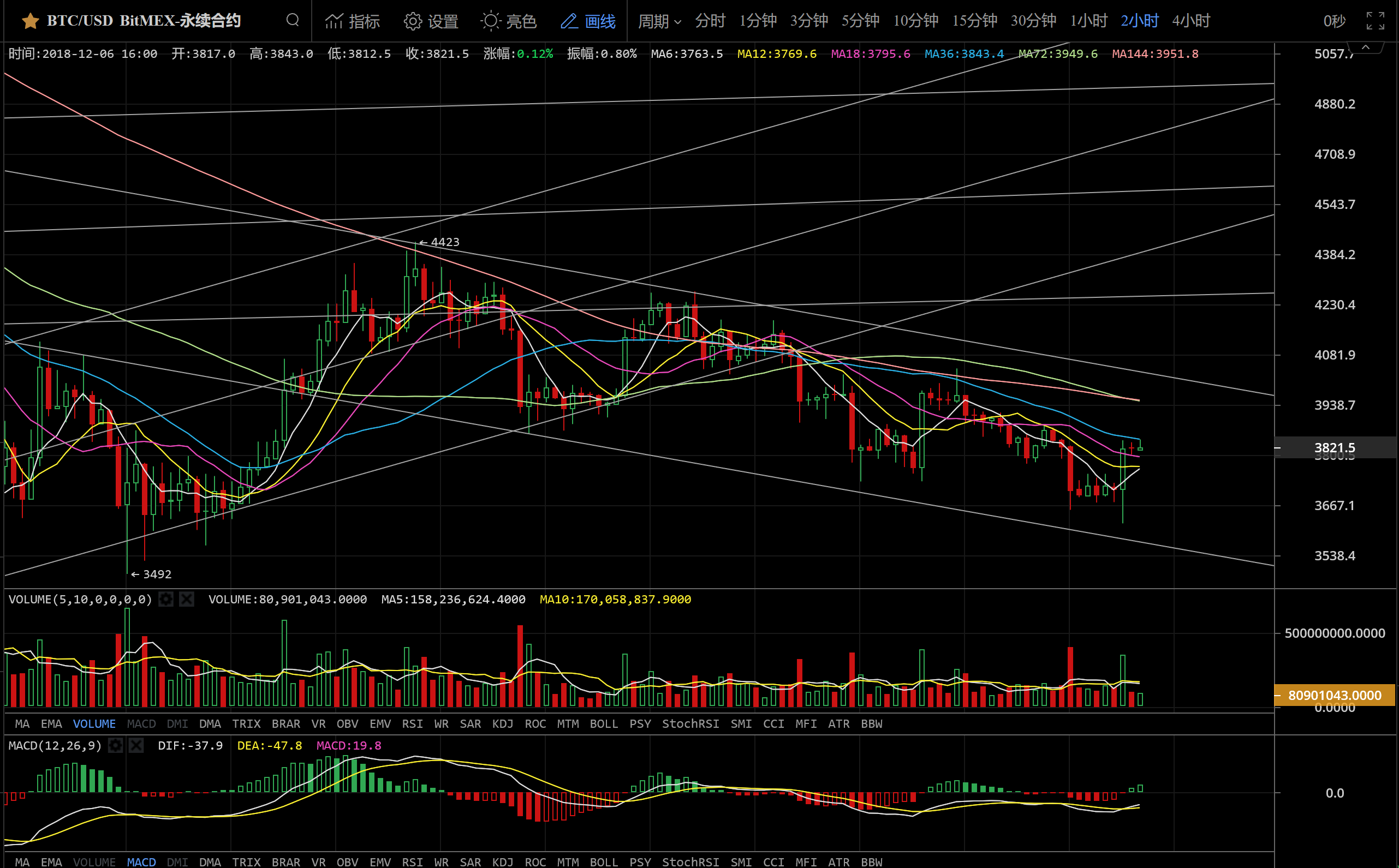Select RSI in the volume panel's indicator row
Viewport: 1399px width, 868px height.
[412, 724]
